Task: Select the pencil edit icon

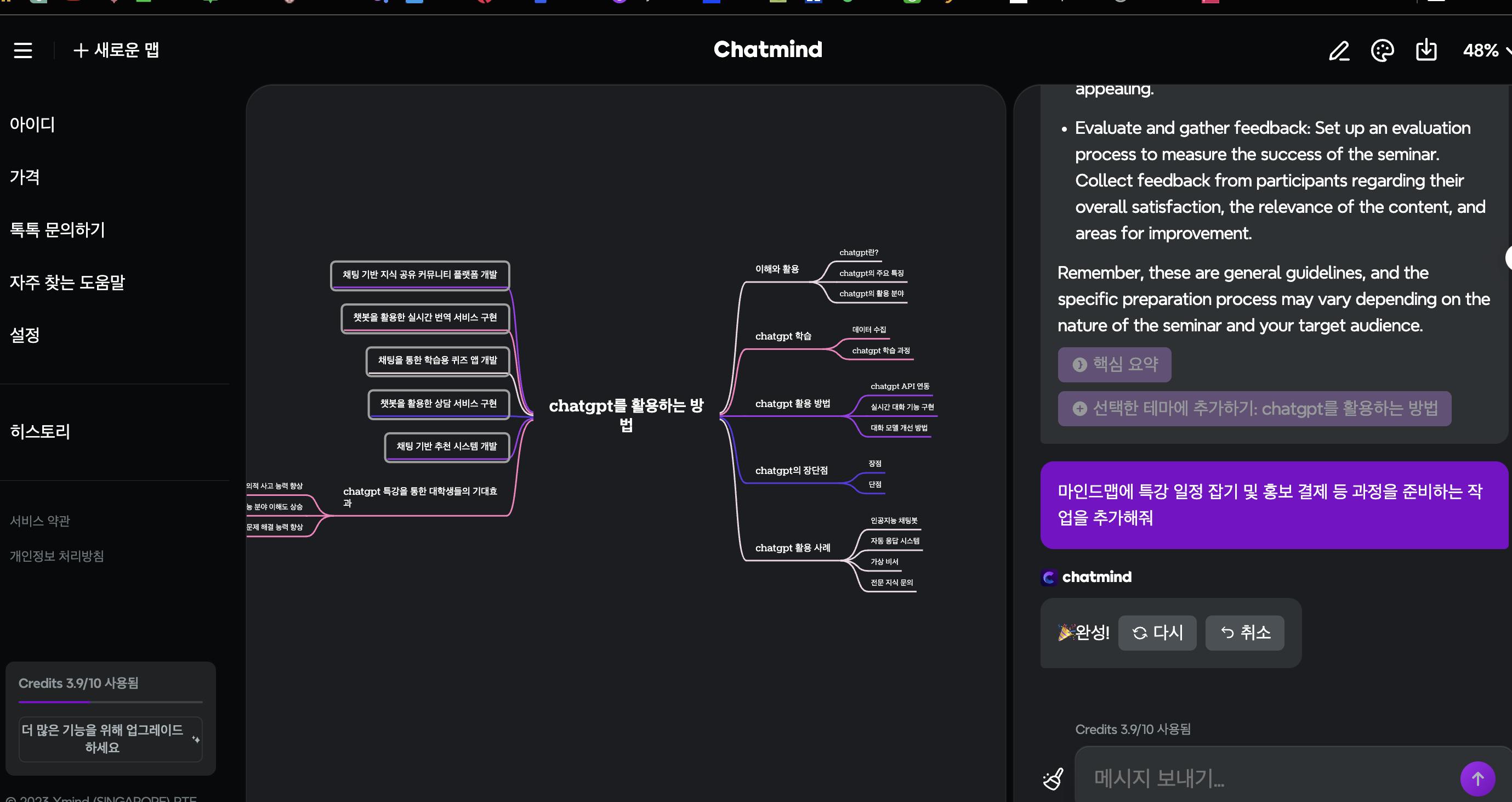Action: click(x=1339, y=50)
